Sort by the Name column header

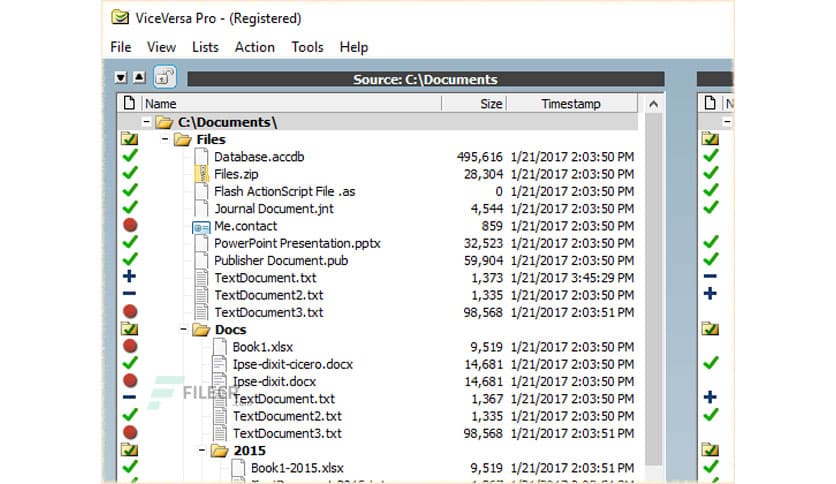point(292,103)
